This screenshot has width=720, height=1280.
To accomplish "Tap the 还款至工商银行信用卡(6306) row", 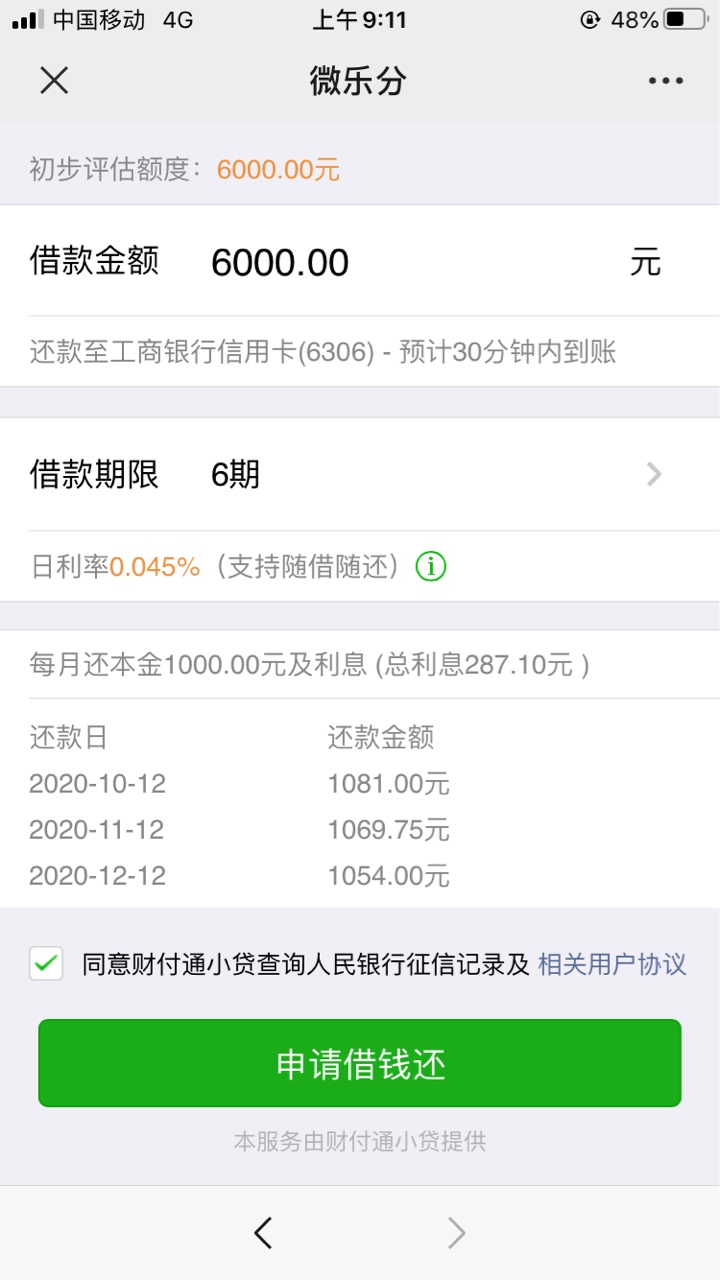I will (x=360, y=351).
